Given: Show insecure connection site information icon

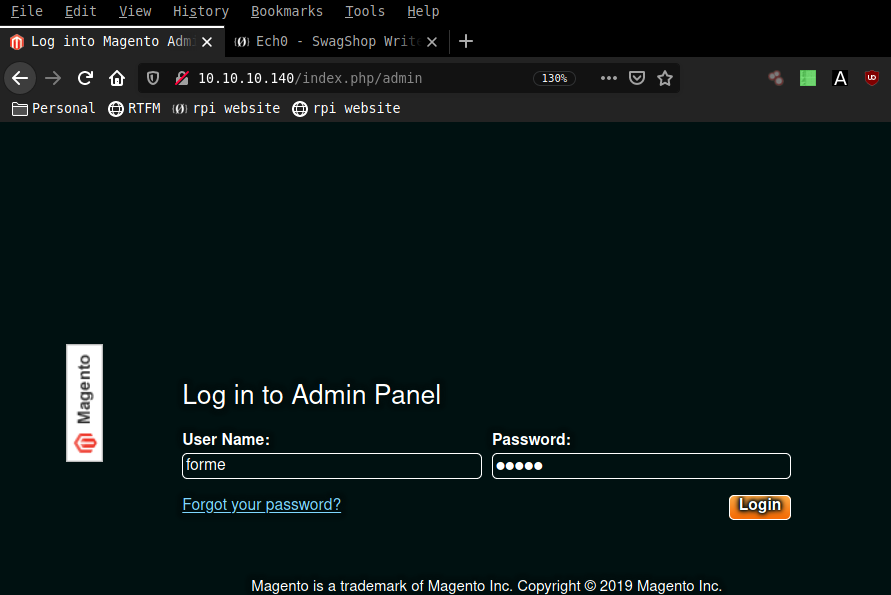Looking at the screenshot, I should (x=182, y=78).
